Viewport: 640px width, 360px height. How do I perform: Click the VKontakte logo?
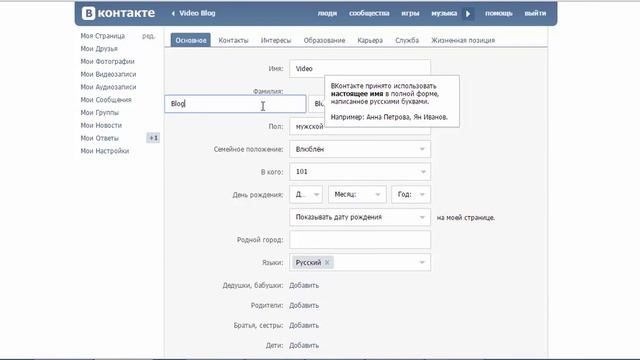coord(118,13)
